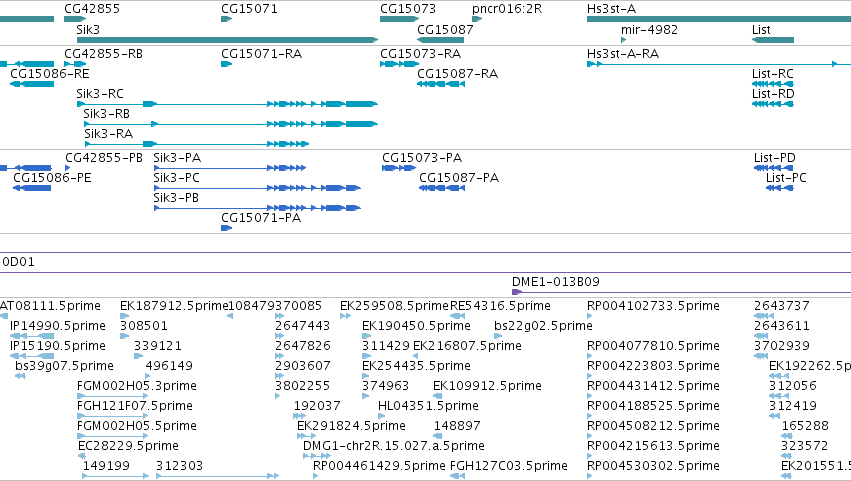Click the CG15073 gene label
The width and height of the screenshot is (851, 481).
[x=408, y=9]
